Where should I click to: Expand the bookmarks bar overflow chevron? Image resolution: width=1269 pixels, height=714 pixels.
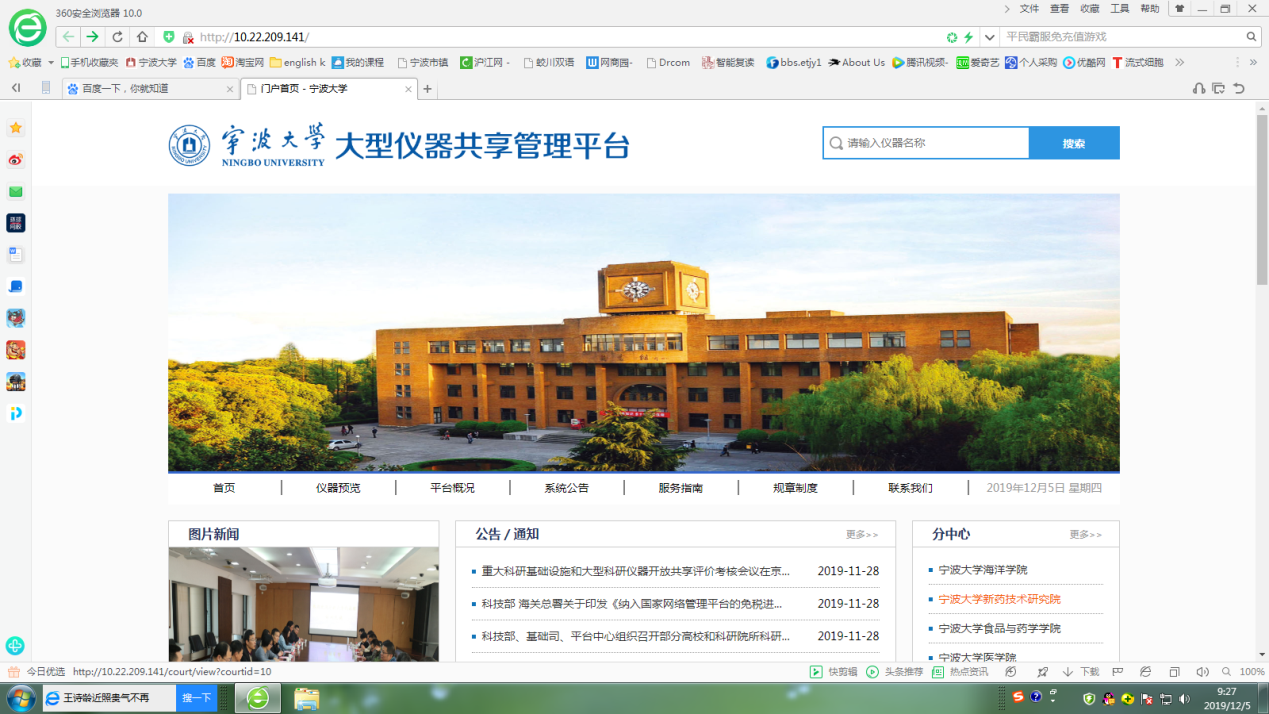click(1180, 62)
